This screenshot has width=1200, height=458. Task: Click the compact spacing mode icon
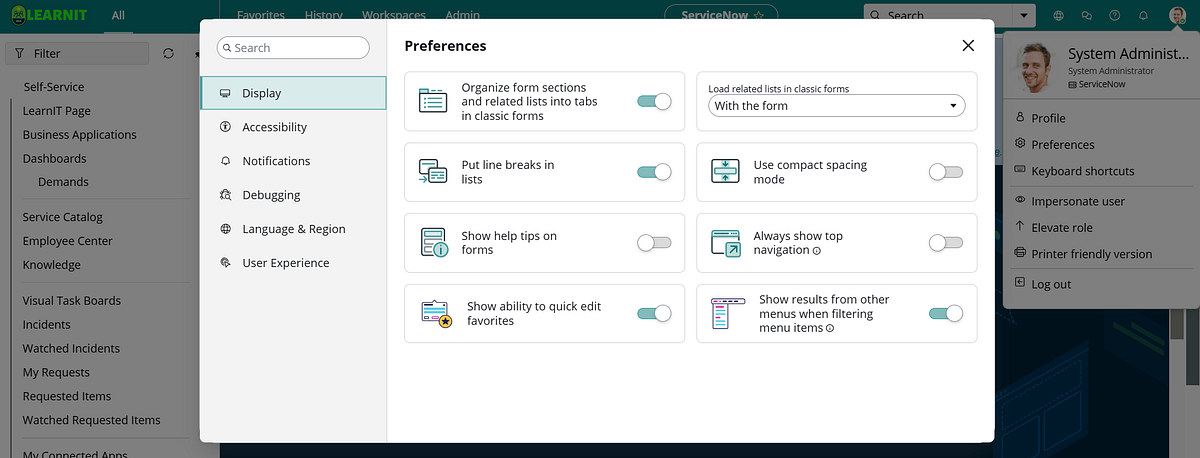[725, 172]
